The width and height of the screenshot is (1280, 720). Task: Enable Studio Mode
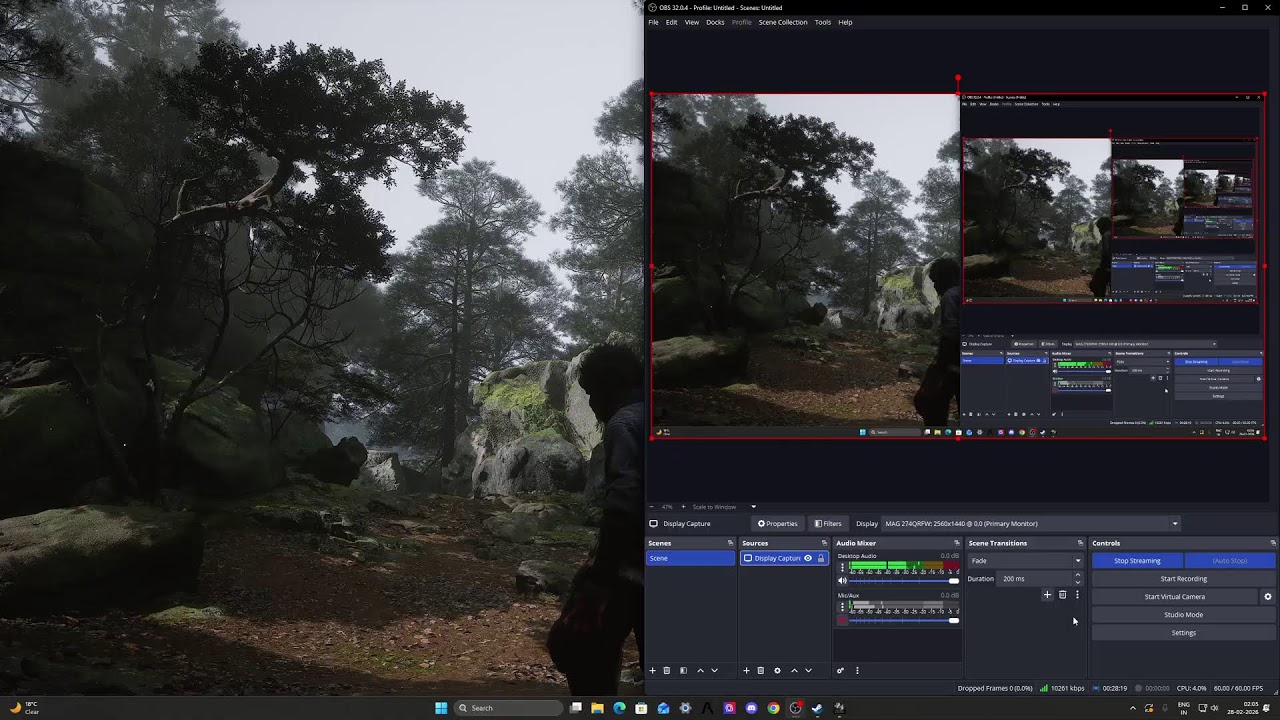pyautogui.click(x=1184, y=615)
